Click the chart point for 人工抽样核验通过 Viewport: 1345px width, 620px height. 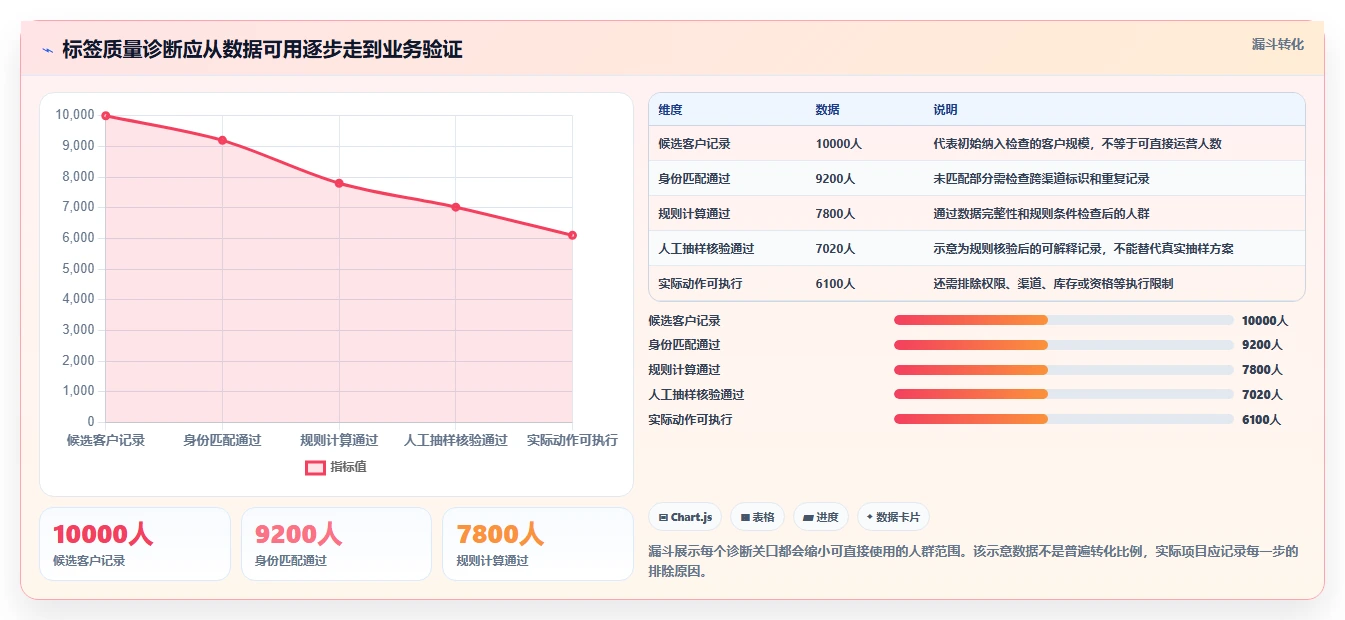(x=456, y=207)
